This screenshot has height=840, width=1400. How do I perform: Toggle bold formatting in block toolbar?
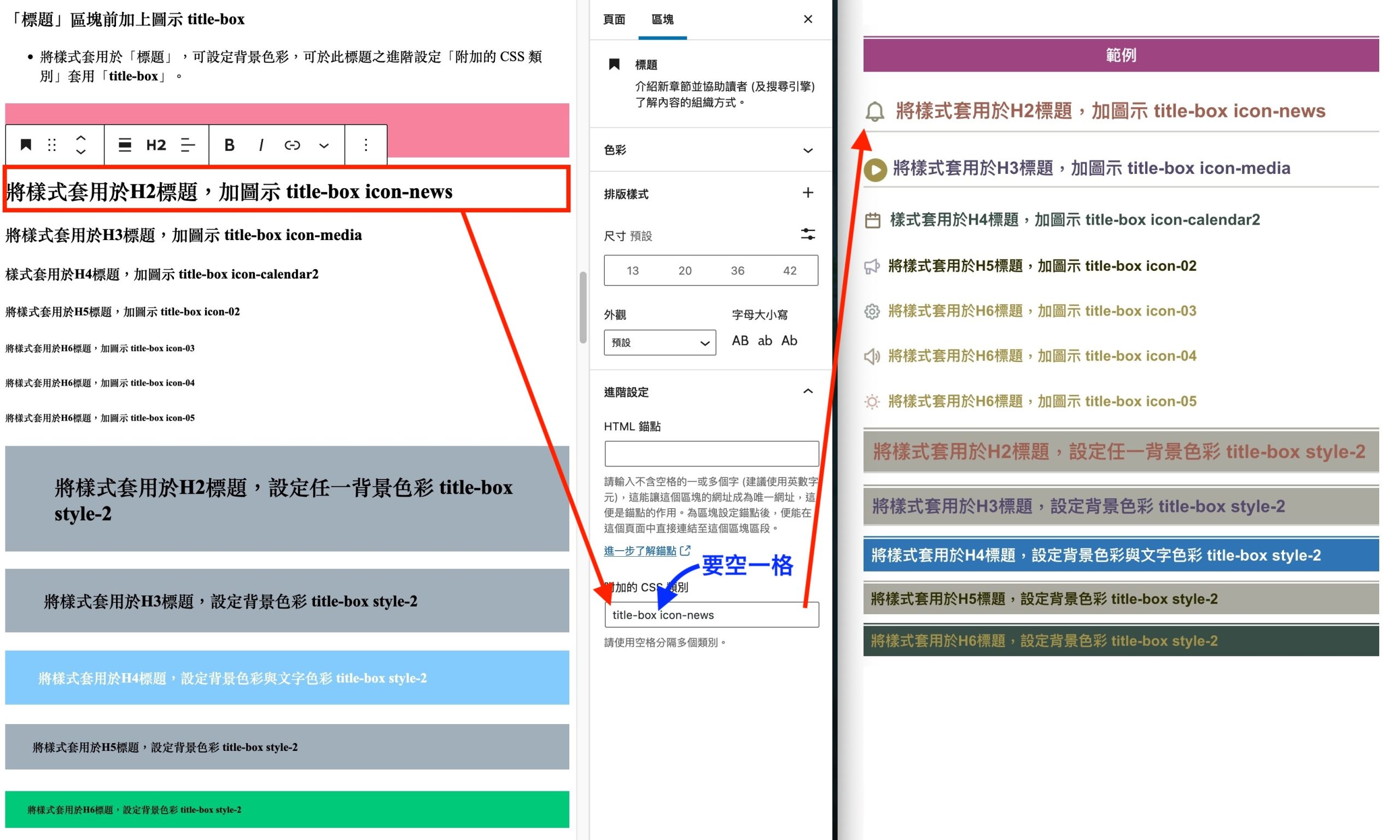(x=229, y=145)
